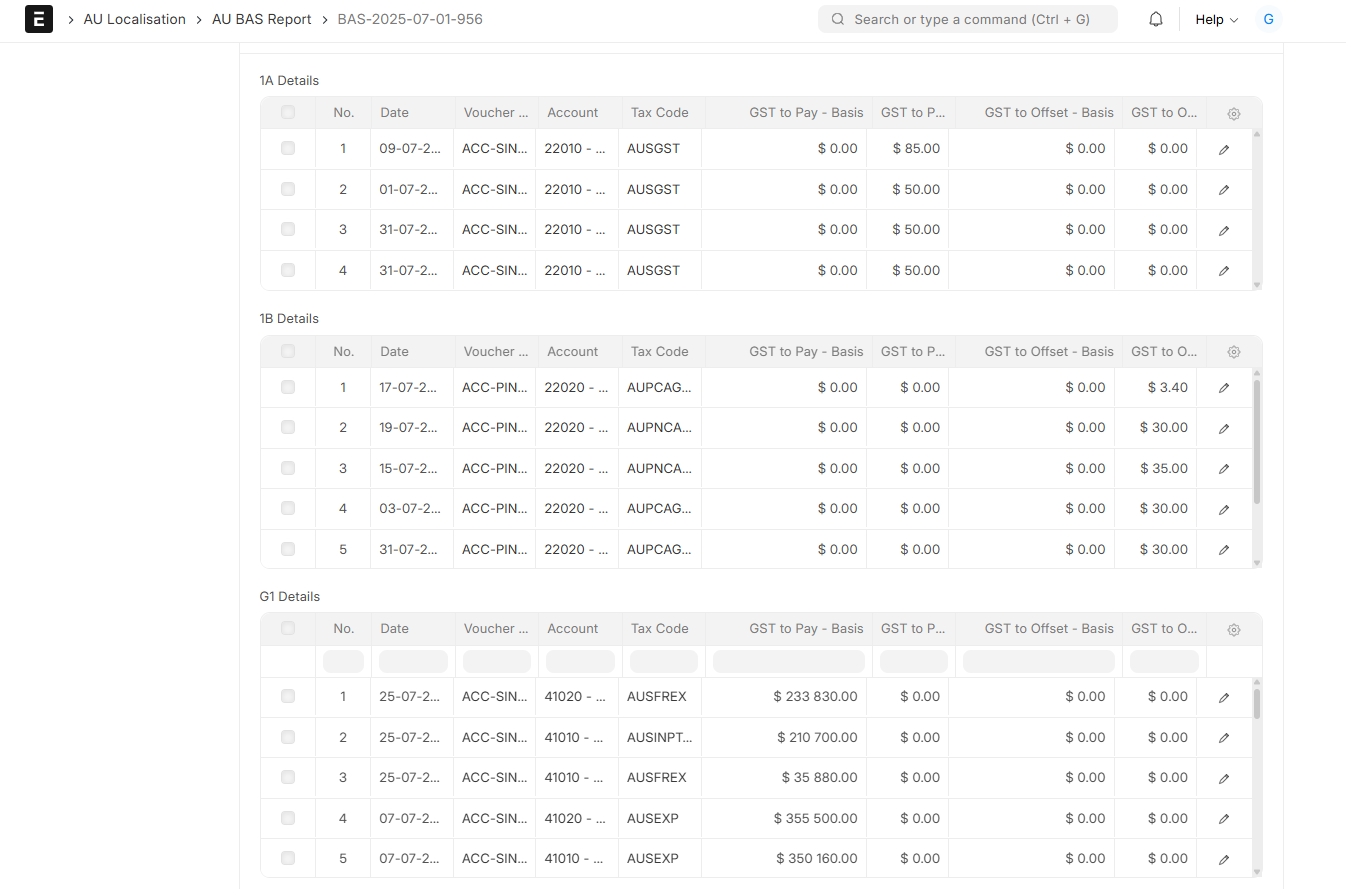Viewport: 1346px width, 889px height.
Task: Go to AU Localisation breadcrumb
Action: point(134,19)
